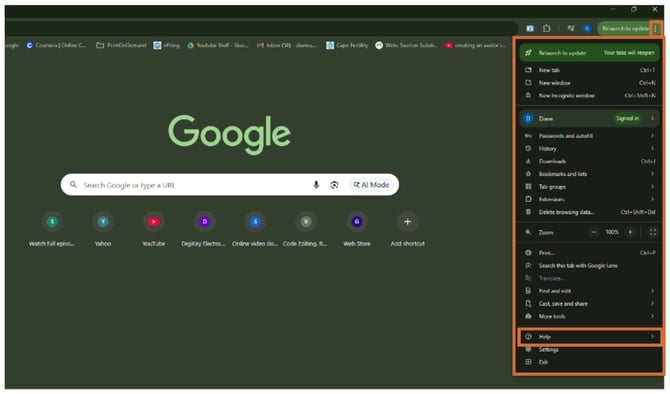Expand Cast, save and share submenu
The image size is (670, 394).
(590, 303)
